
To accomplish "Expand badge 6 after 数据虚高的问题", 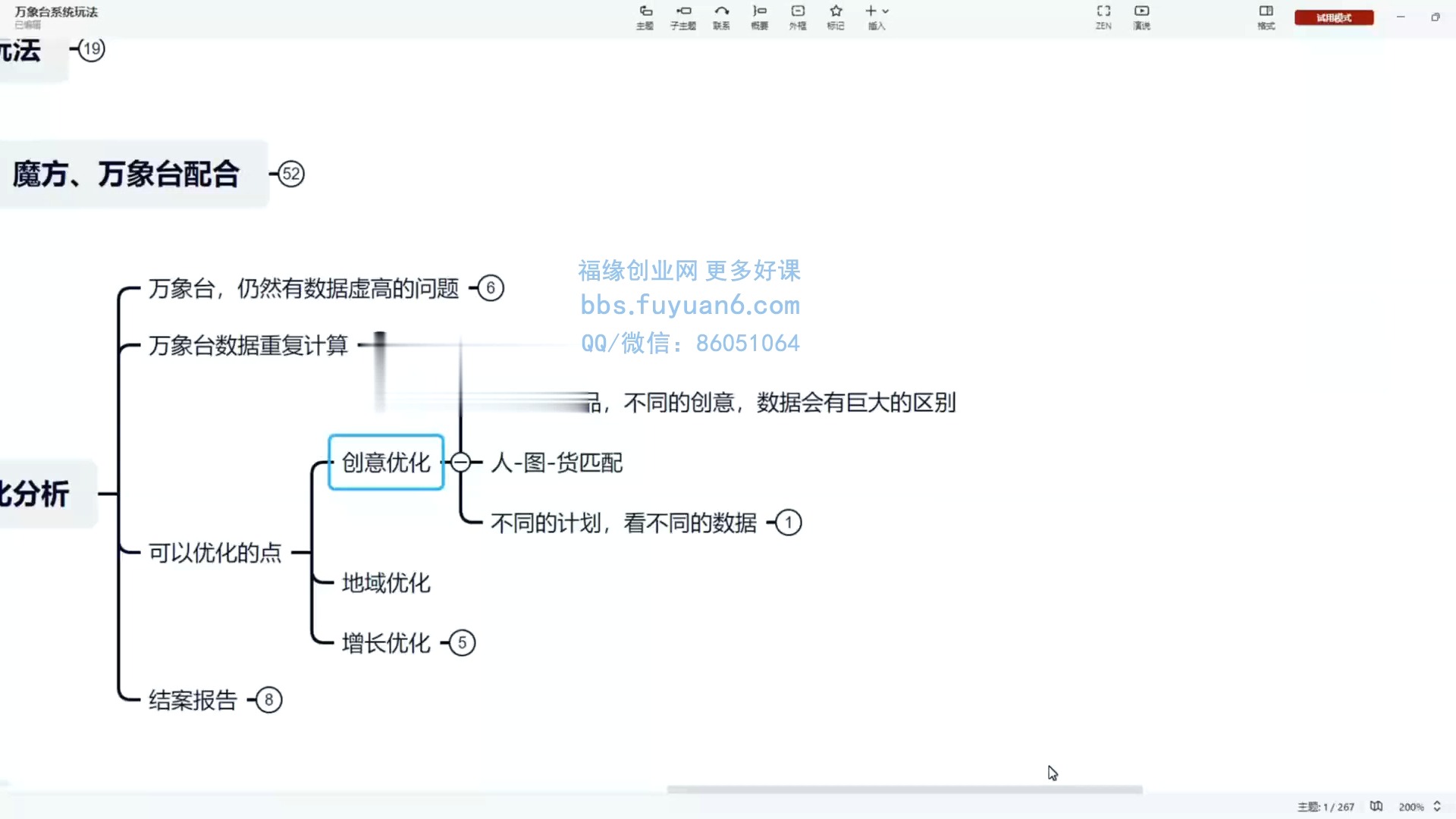I will 491,288.
